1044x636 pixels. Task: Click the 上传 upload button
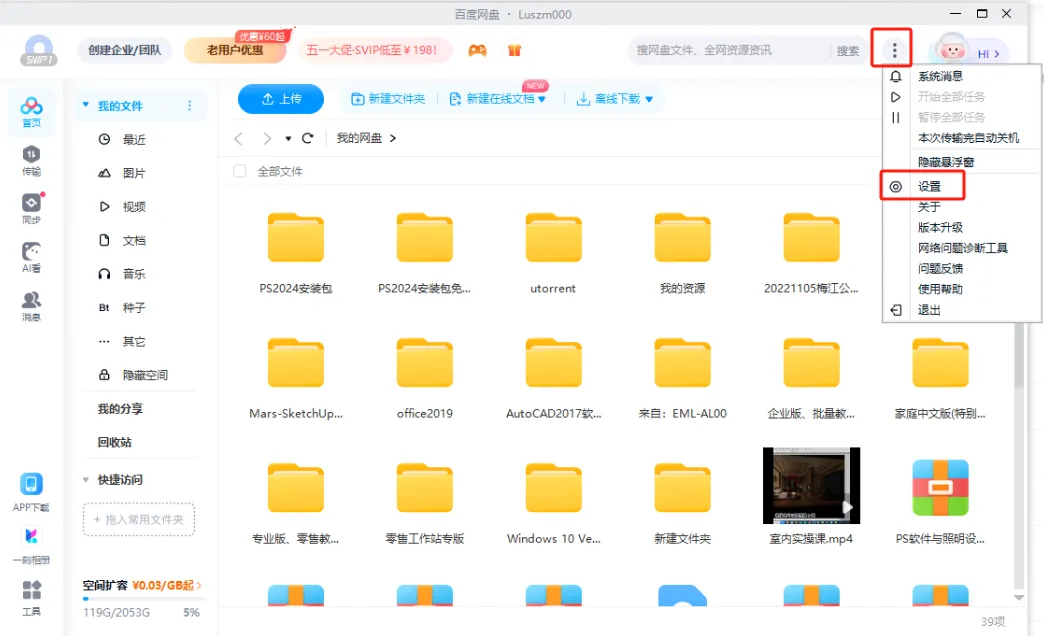(281, 99)
